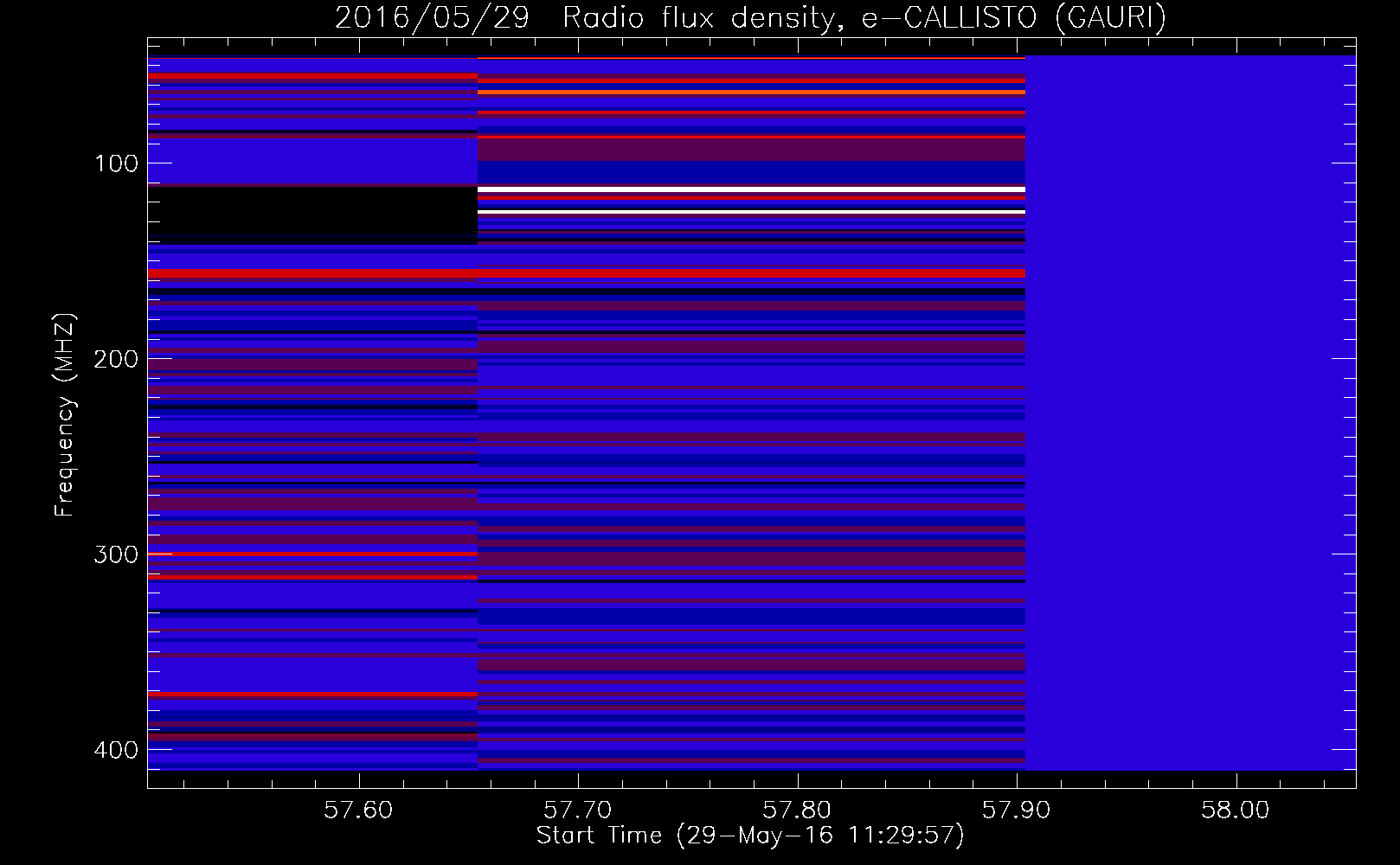
Task: Click the 'Start Time (29-May-16 11:29:57)' label
Action: [x=750, y=836]
